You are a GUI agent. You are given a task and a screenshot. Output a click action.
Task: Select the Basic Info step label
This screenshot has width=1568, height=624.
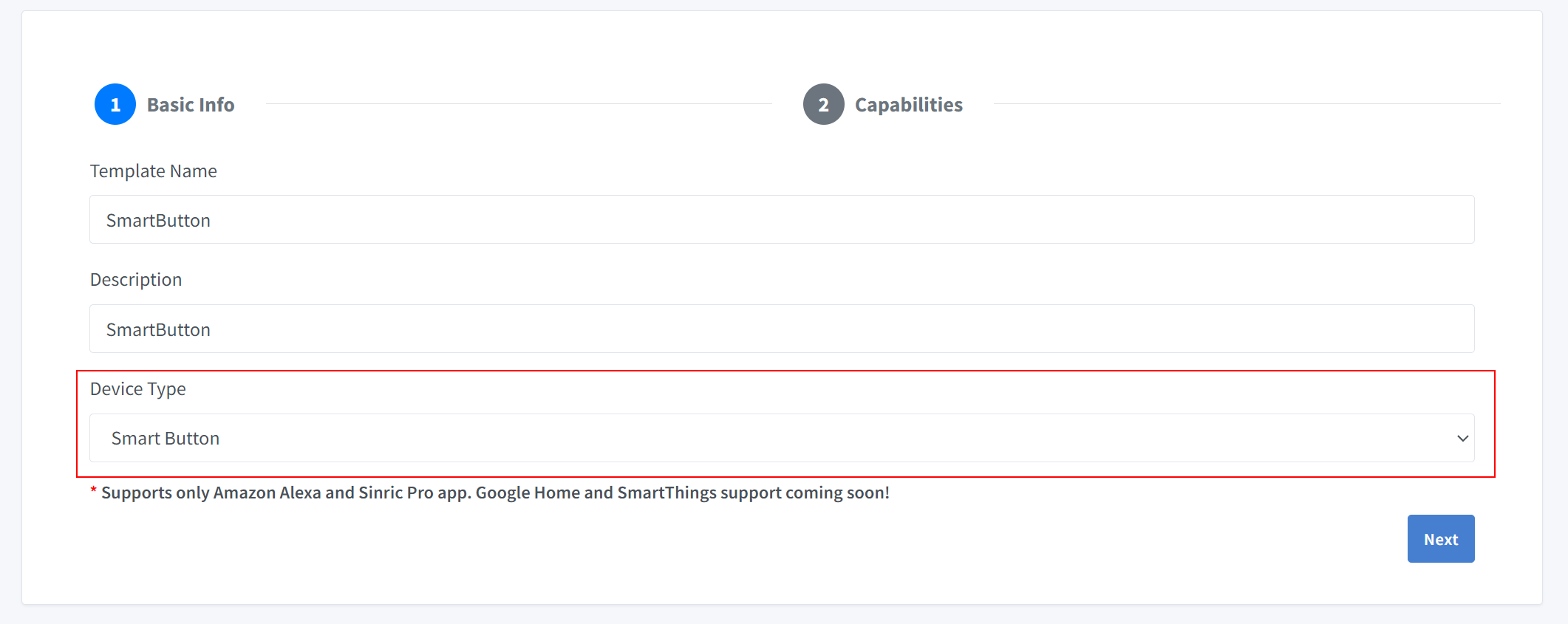point(191,105)
